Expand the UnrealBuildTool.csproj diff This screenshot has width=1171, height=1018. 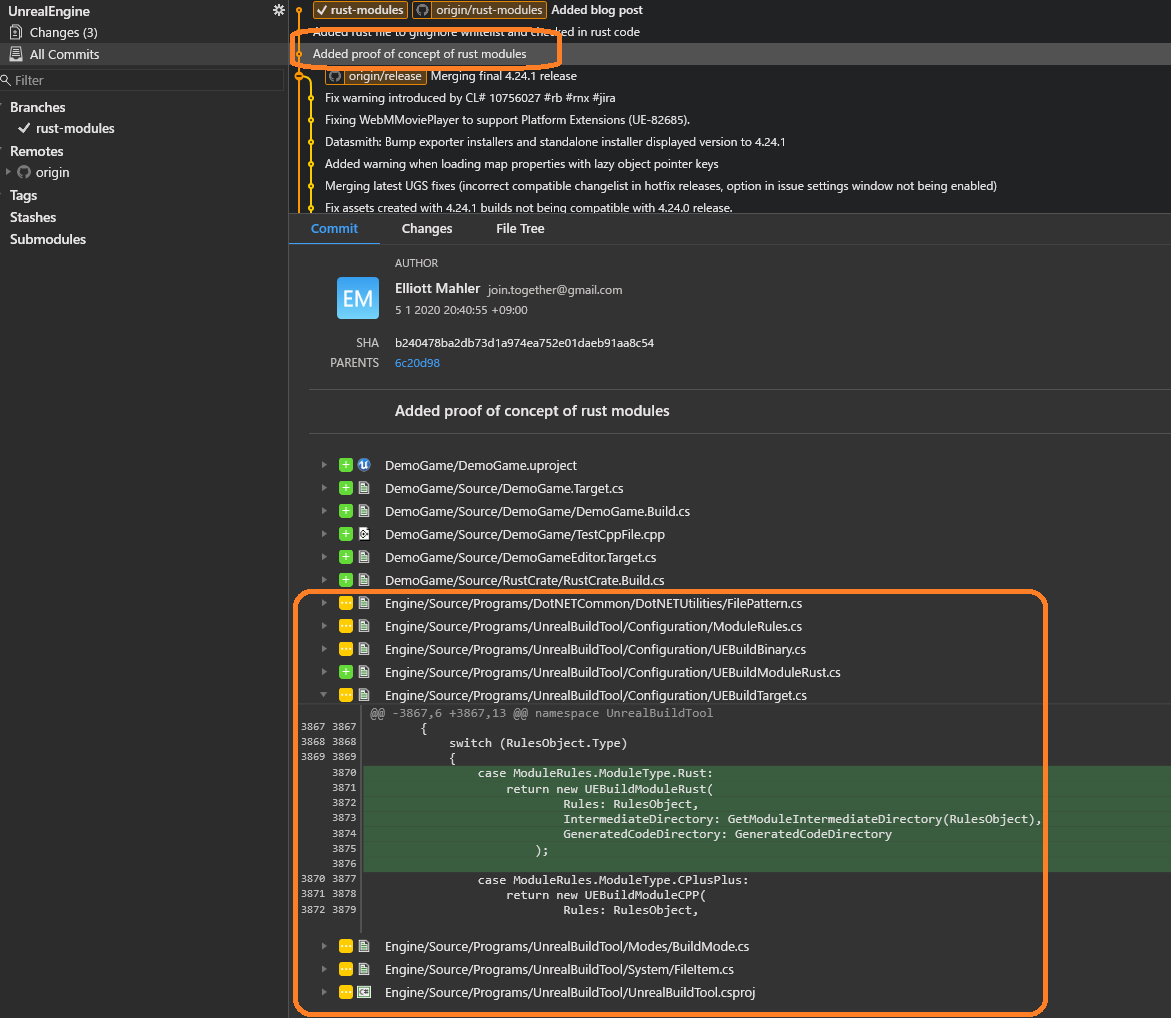tap(324, 993)
